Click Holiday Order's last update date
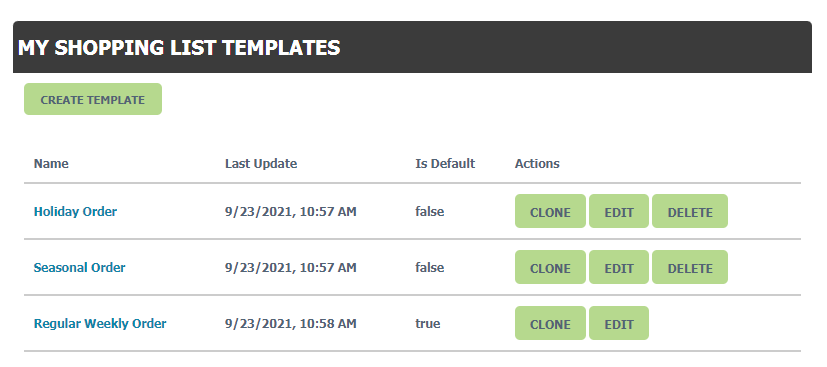Screen dimensions: 827x367 coord(291,211)
